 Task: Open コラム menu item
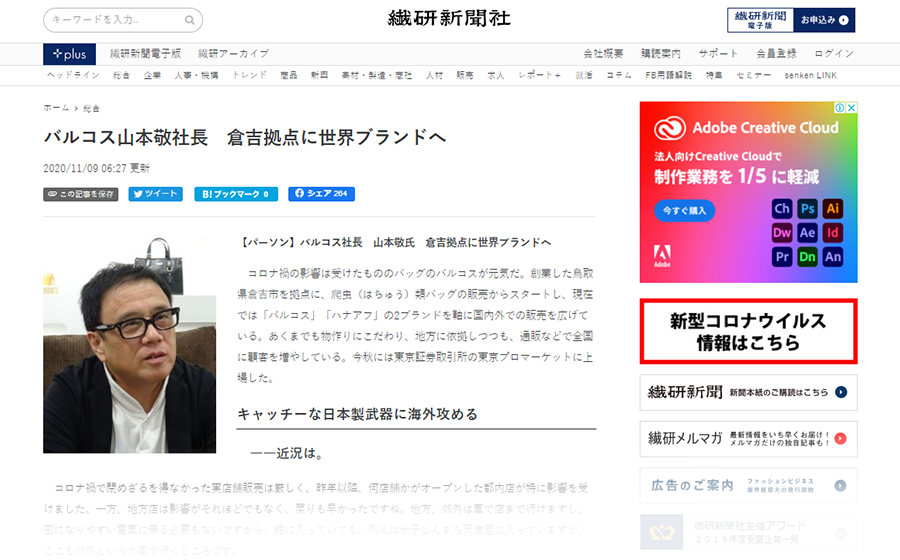[x=619, y=75]
